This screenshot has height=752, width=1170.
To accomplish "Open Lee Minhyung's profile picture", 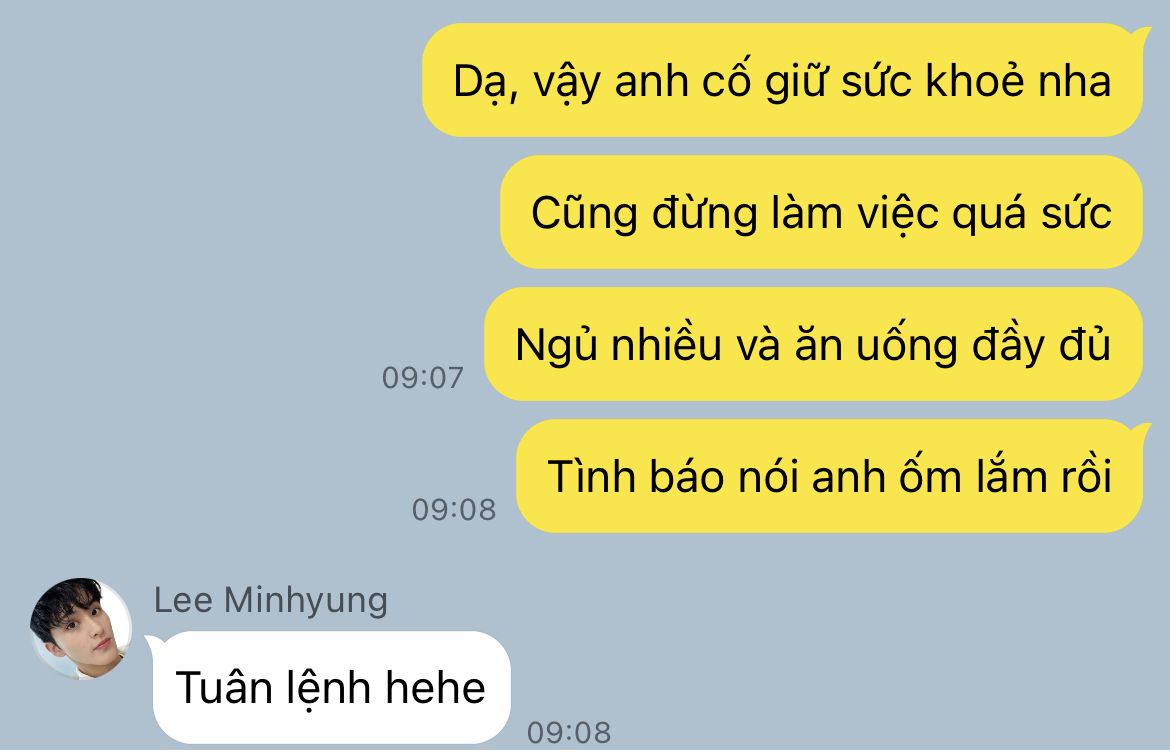I will [x=81, y=628].
